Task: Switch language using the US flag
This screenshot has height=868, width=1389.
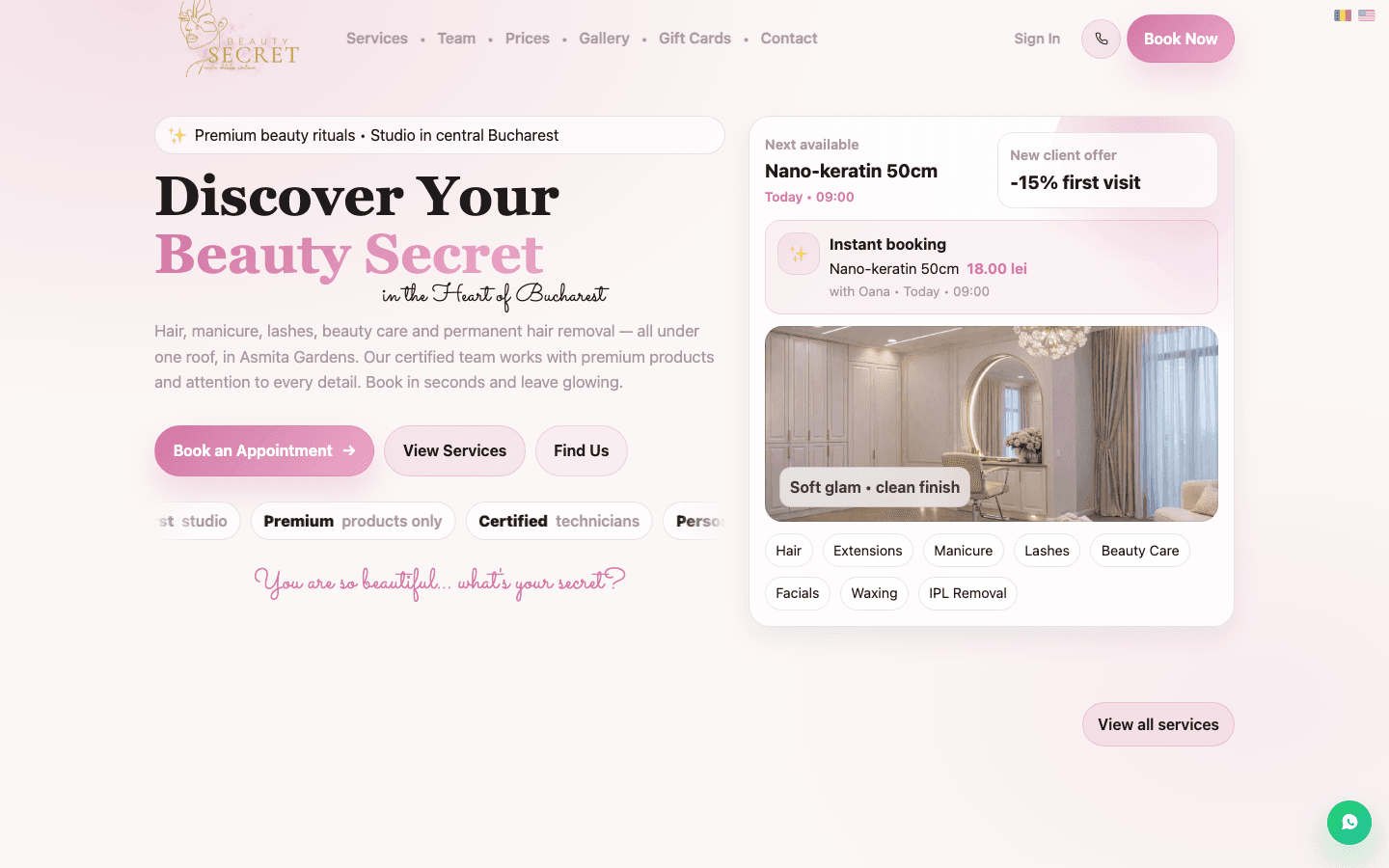Action: click(x=1366, y=15)
